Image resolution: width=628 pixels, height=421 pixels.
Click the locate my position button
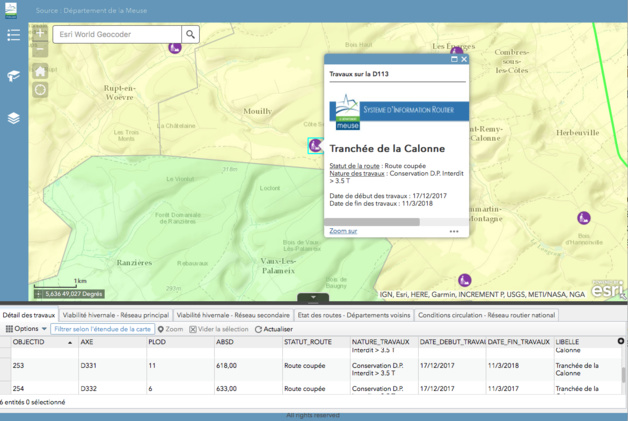point(40,90)
